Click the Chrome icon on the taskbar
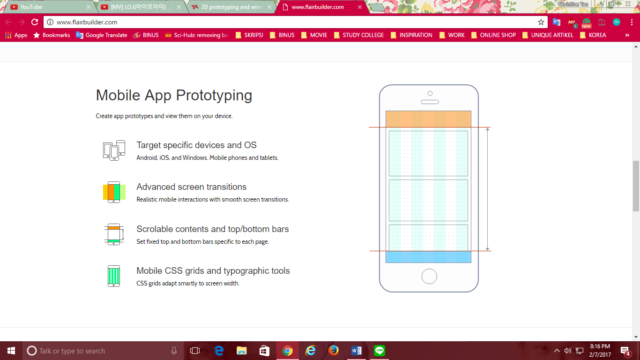640x360 pixels. click(x=287, y=351)
